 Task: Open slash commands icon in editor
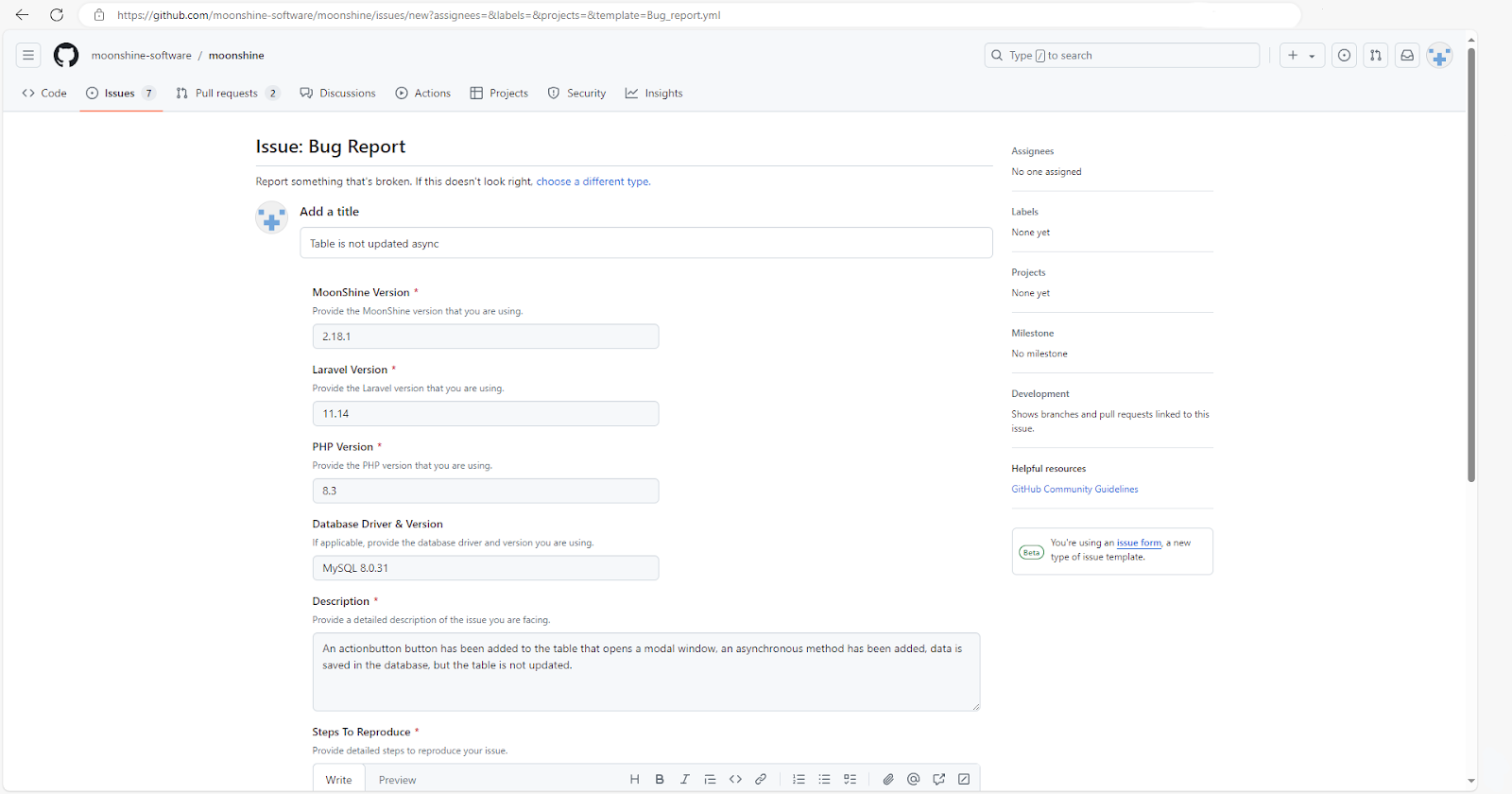964,779
